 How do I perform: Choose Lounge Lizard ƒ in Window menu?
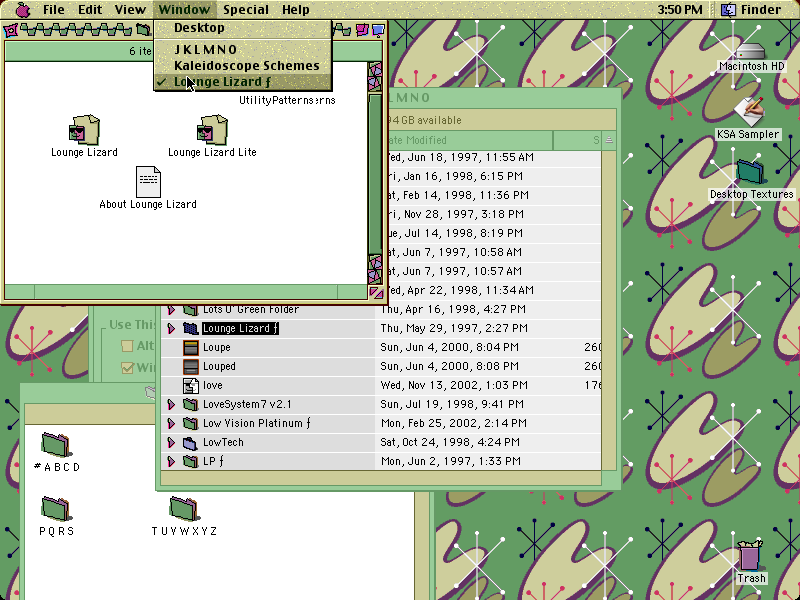[243, 82]
